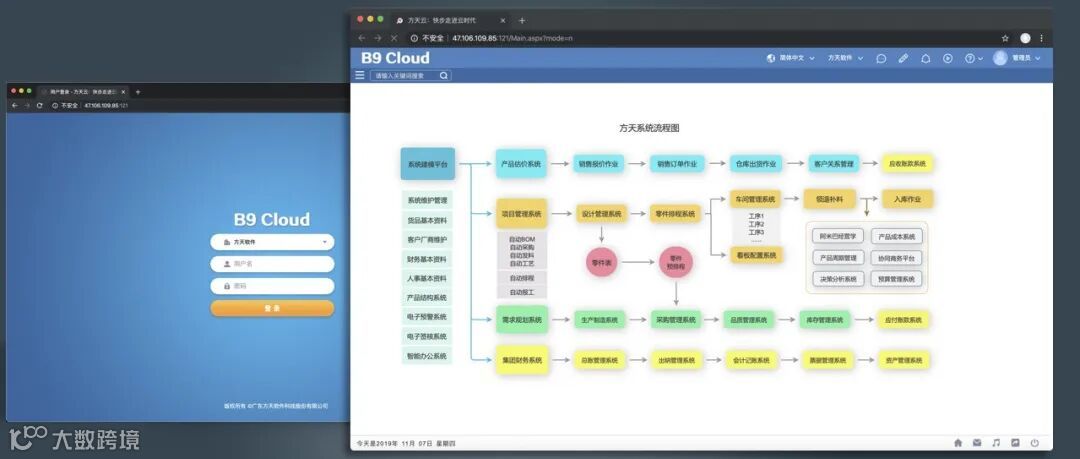The width and height of the screenshot is (1080, 459).
Task: Click the username field on login page
Action: pos(272,264)
